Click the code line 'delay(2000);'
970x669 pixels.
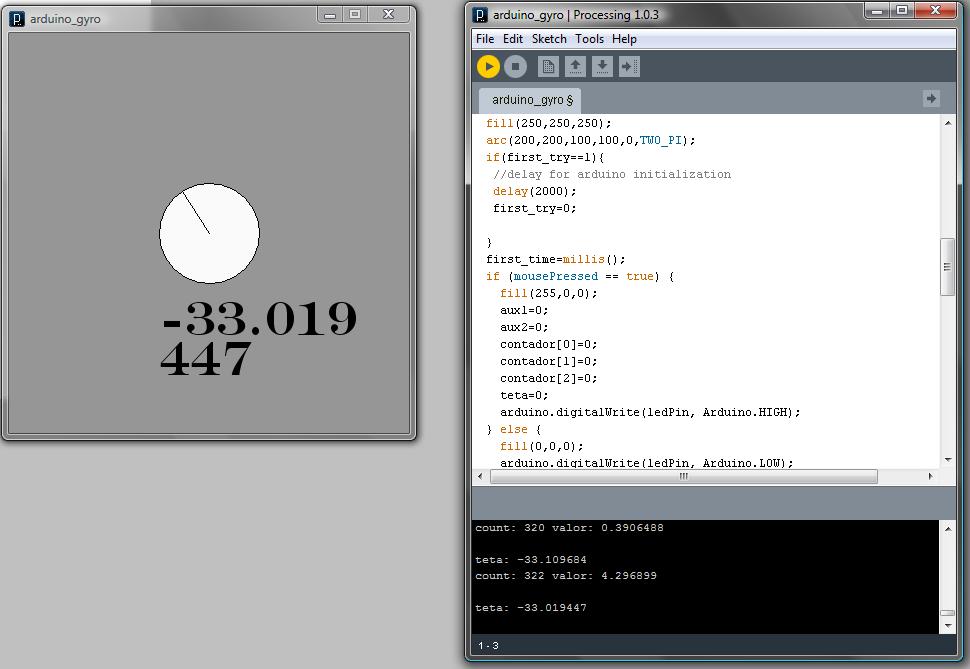tap(534, 191)
